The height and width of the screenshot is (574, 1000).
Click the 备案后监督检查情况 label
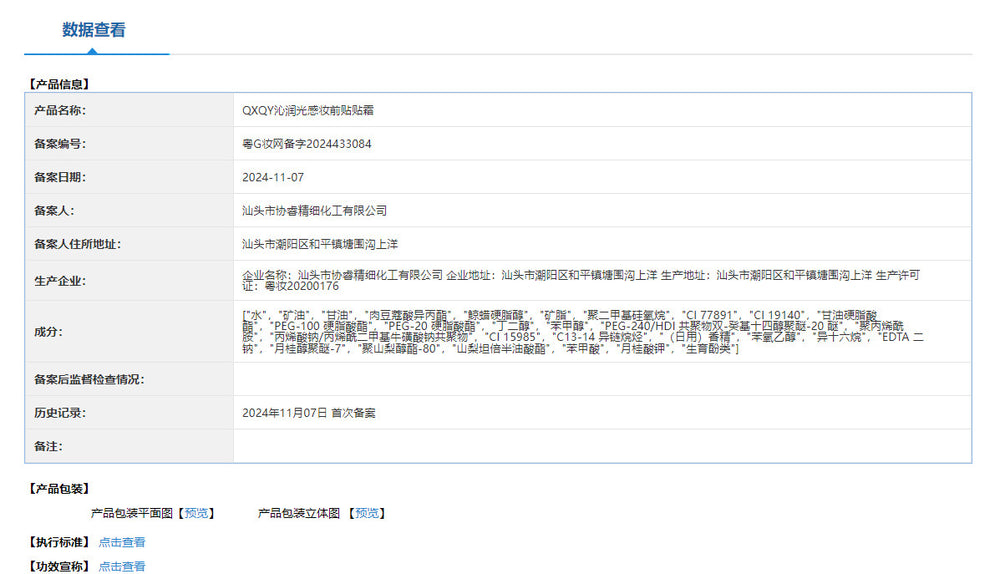click(x=89, y=379)
